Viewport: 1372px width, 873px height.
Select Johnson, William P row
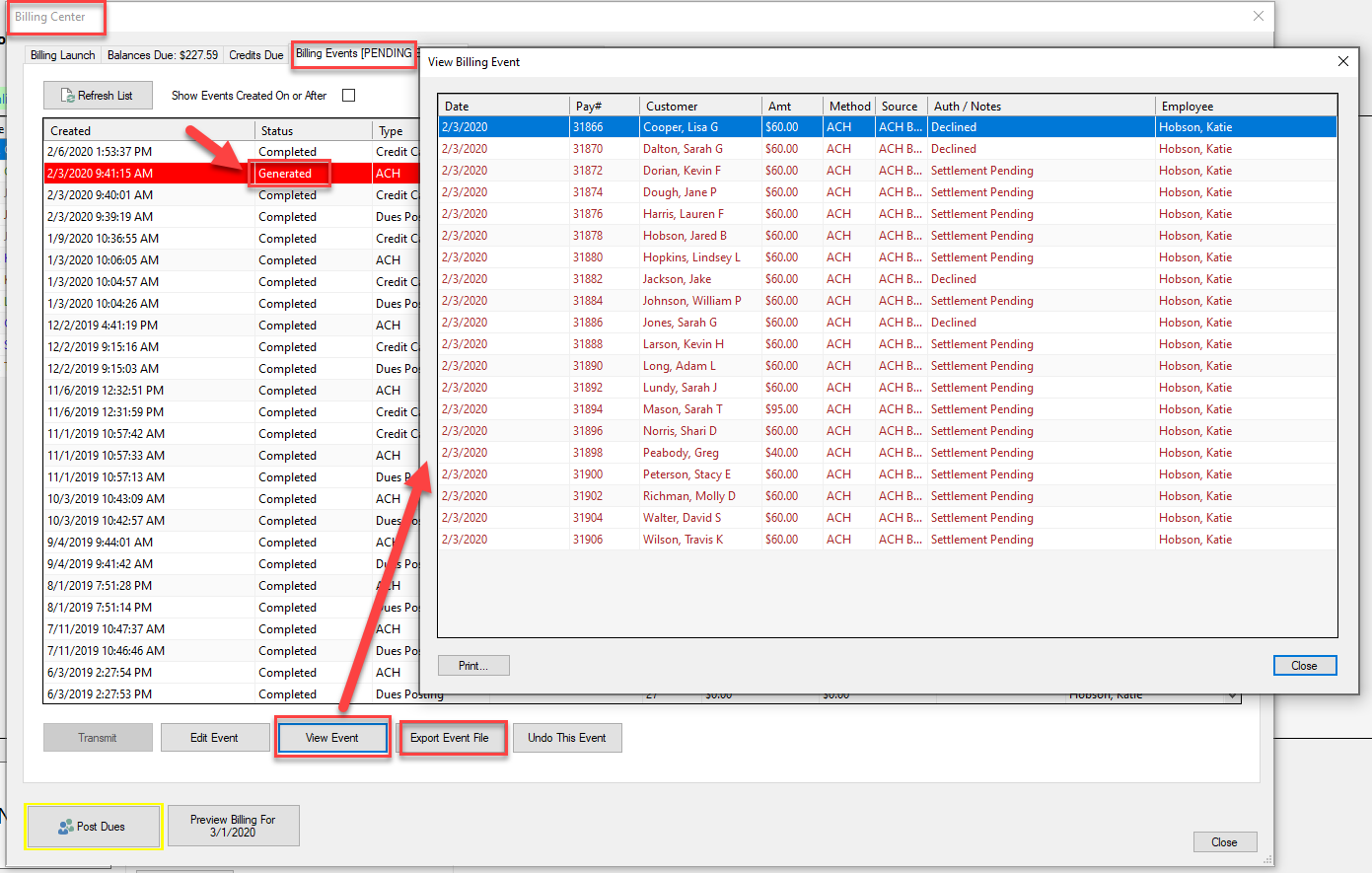click(888, 301)
